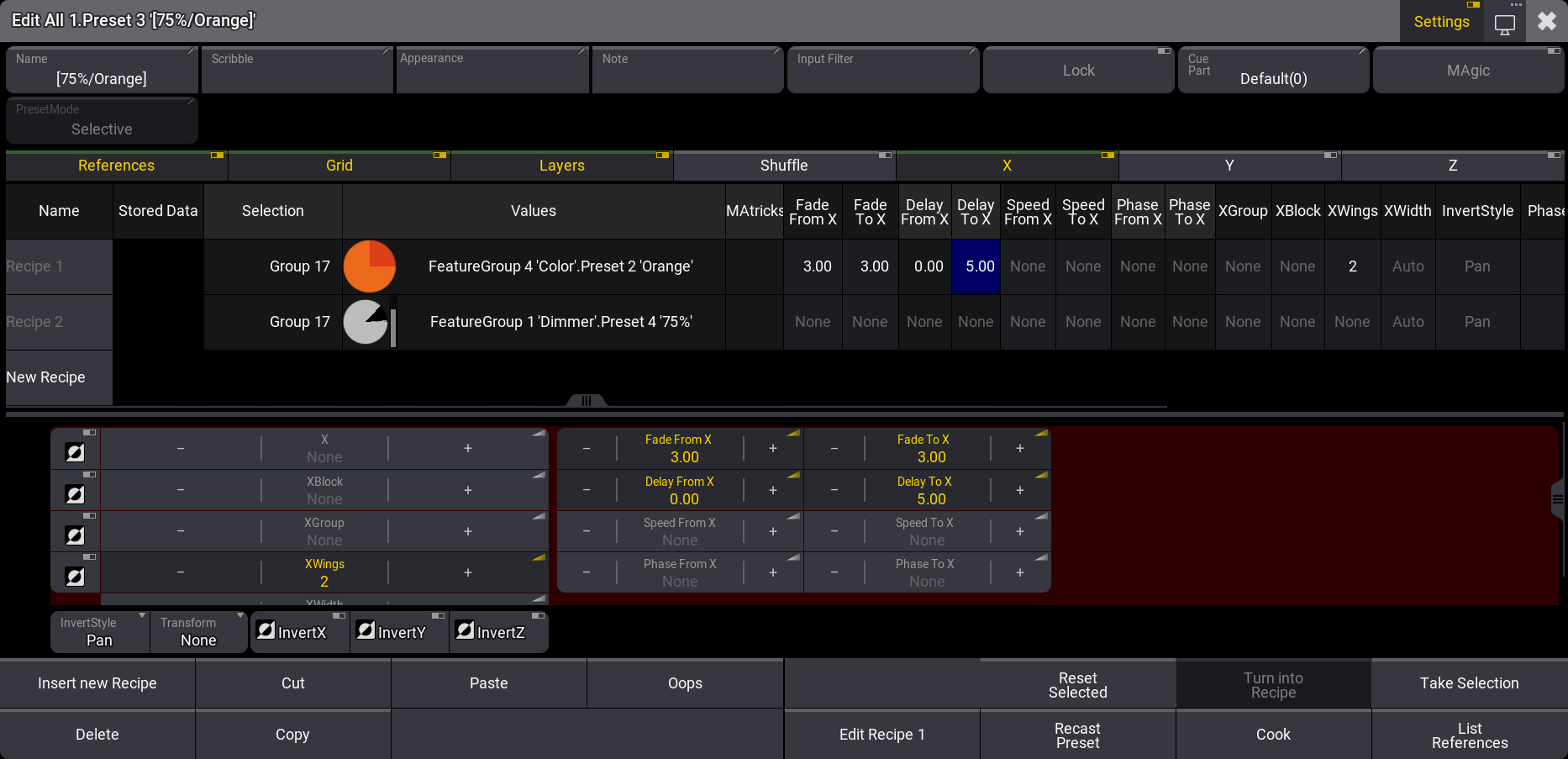
Task: Click the invert icon beside the X row
Action: [x=75, y=452]
